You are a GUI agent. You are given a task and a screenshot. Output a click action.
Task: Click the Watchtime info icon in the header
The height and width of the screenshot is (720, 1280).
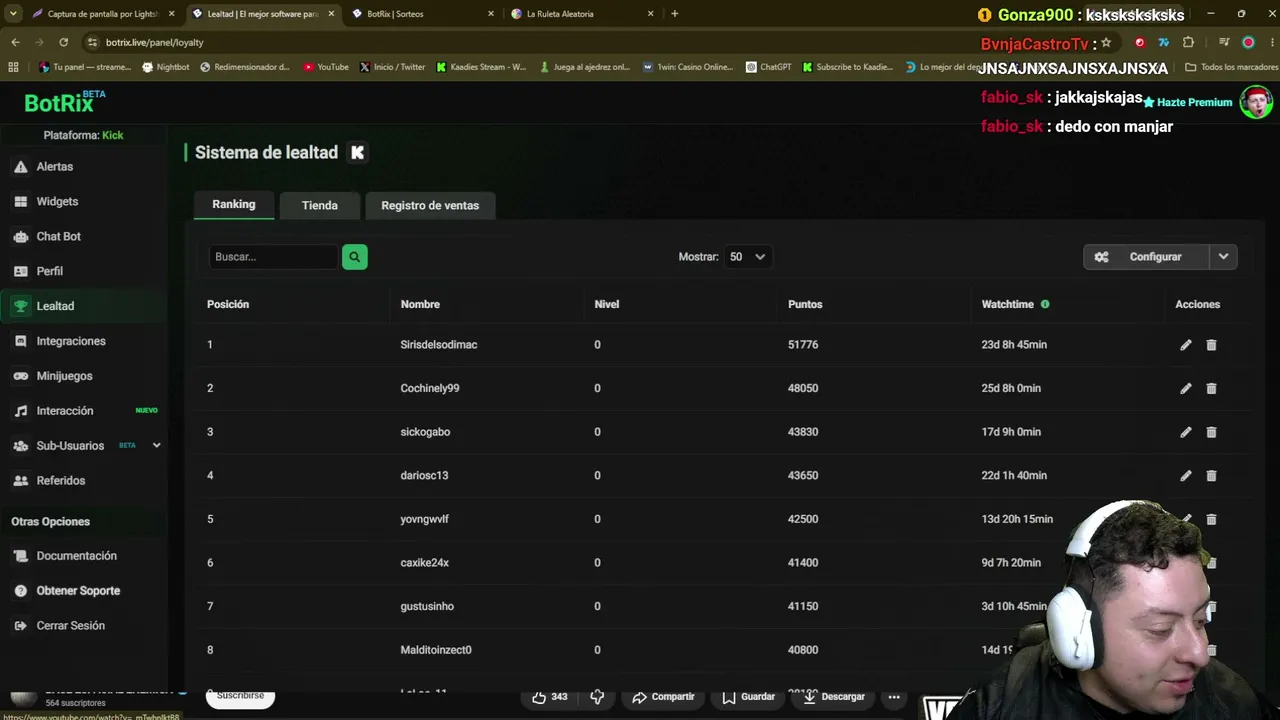(1045, 304)
